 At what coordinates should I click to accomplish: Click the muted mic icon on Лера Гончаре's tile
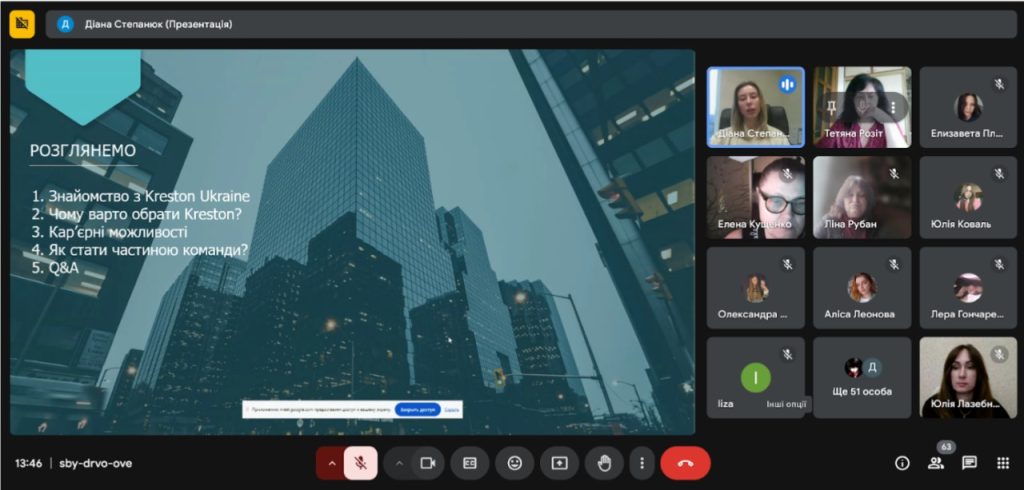pyautogui.click(x=999, y=264)
